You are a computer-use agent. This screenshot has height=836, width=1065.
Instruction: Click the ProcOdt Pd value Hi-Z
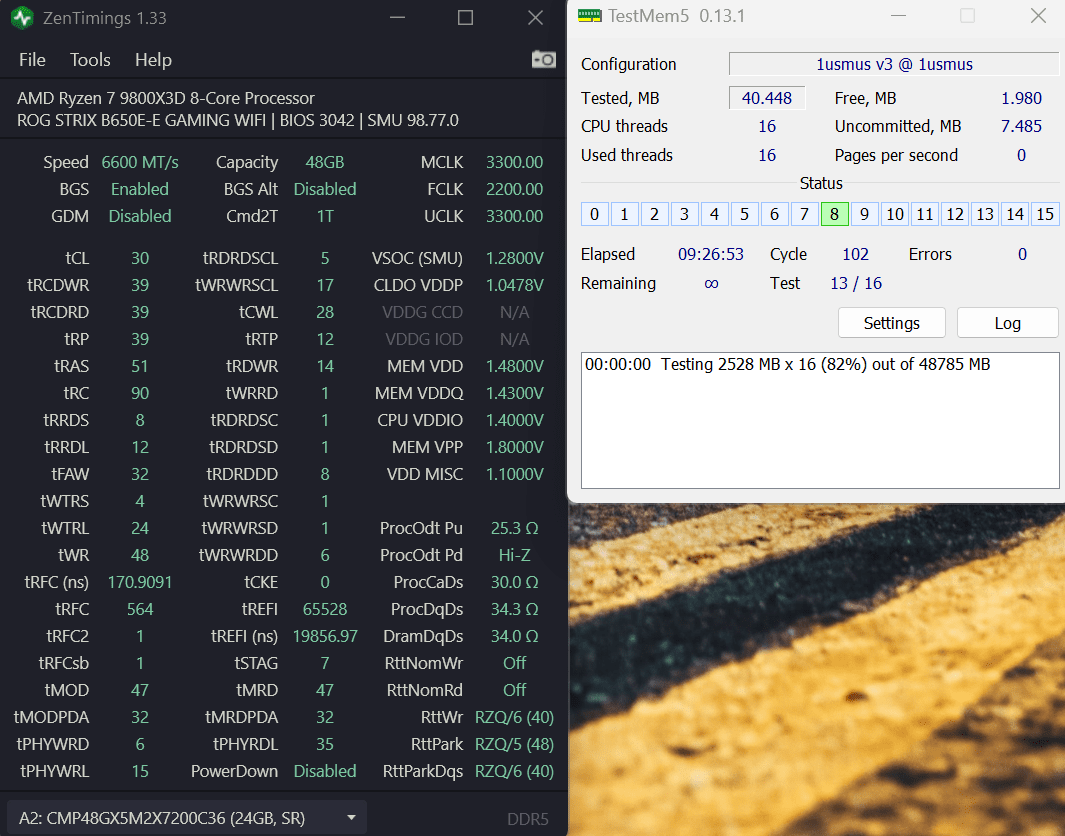[514, 555]
